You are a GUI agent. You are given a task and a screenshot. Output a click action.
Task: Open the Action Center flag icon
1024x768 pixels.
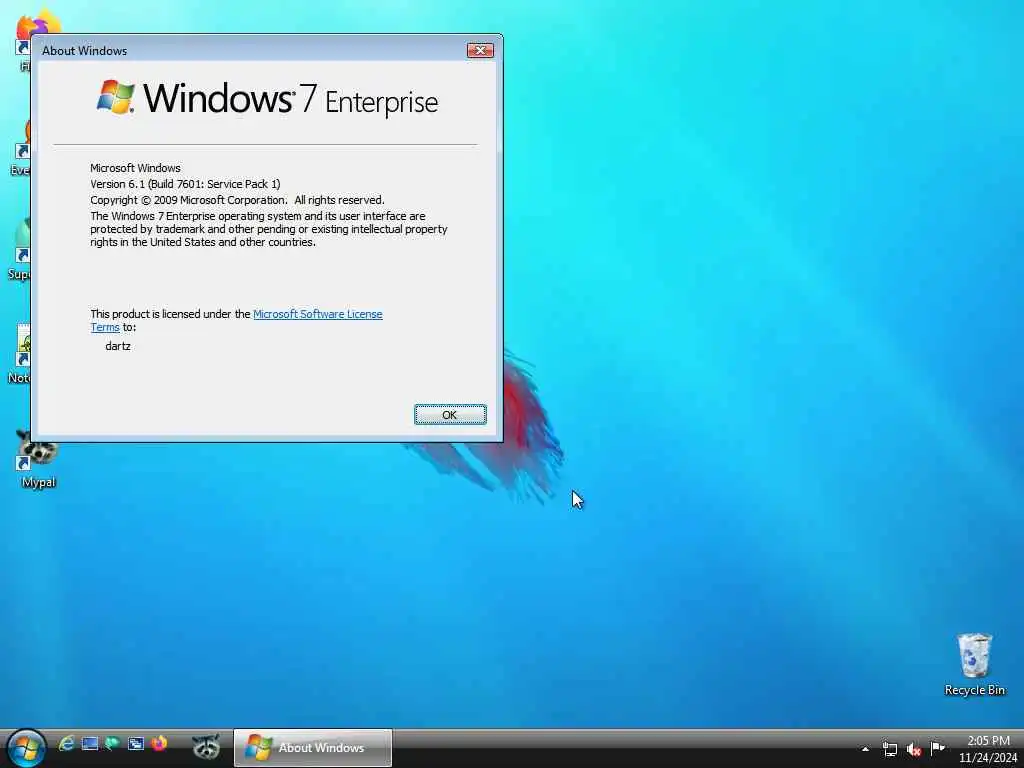(x=937, y=748)
